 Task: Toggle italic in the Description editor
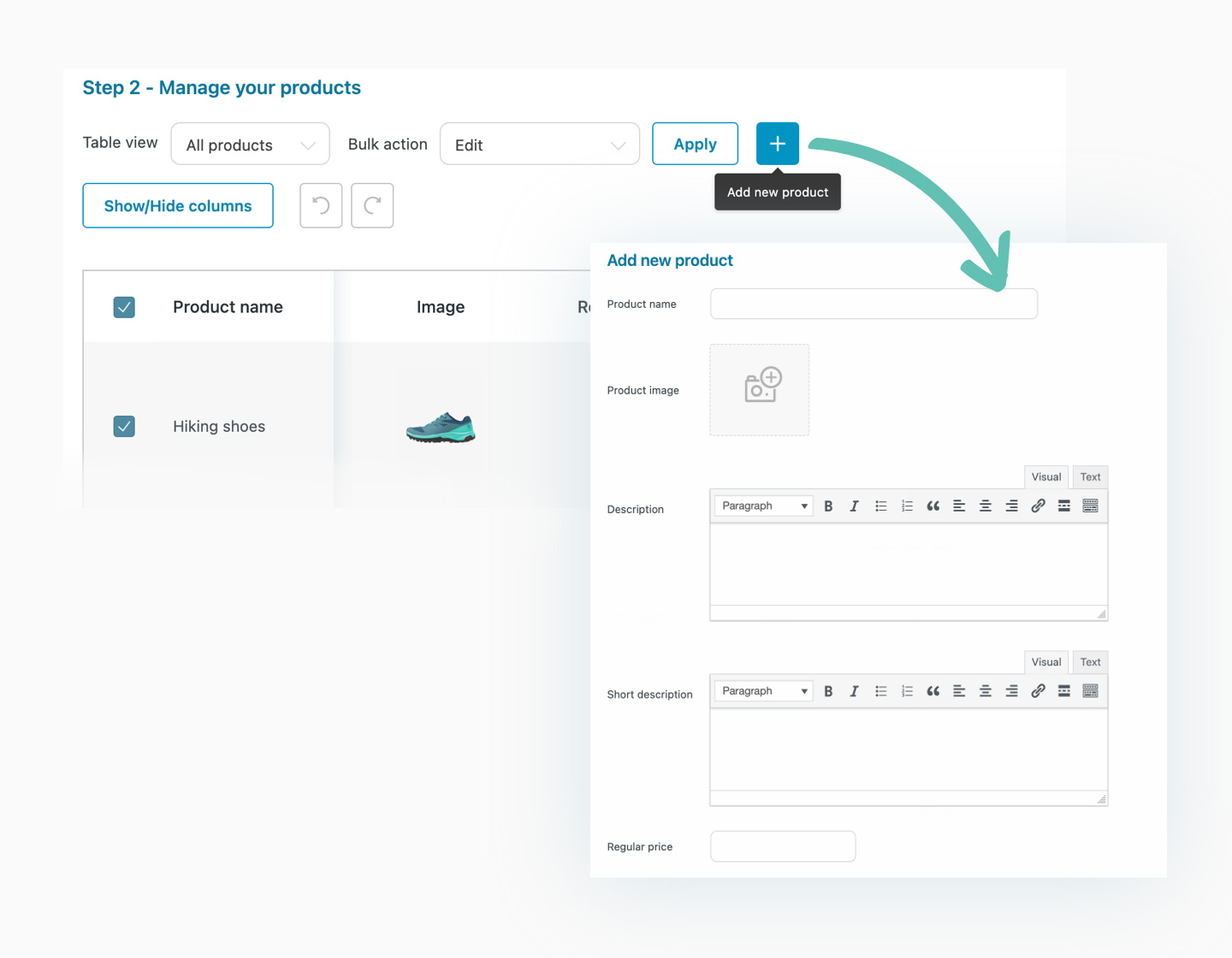[854, 506]
